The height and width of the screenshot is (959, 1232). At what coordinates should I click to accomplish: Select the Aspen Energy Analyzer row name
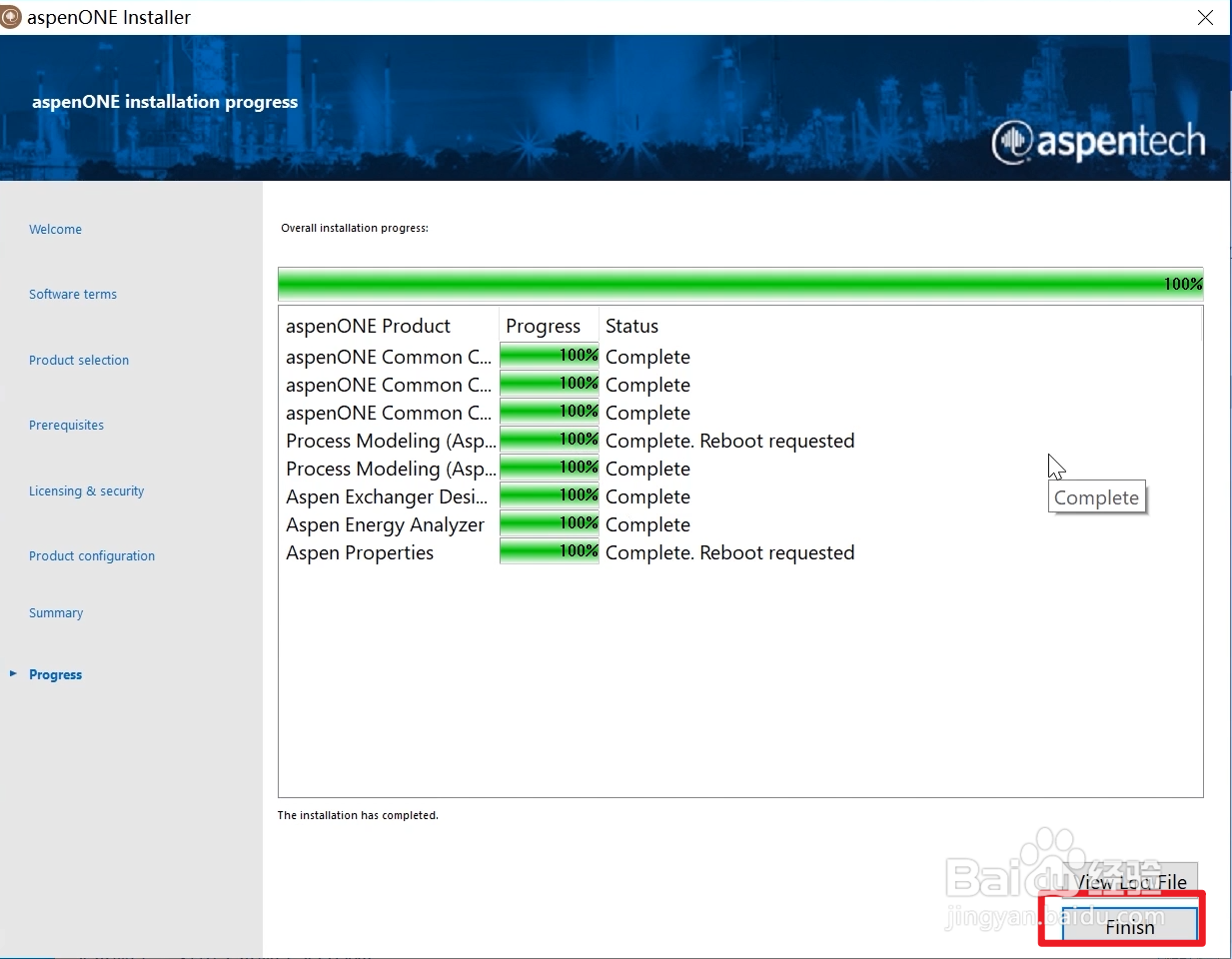pos(385,524)
